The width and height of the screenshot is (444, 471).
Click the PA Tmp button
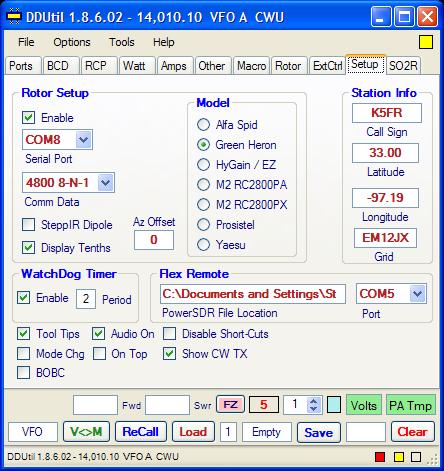[x=411, y=405]
